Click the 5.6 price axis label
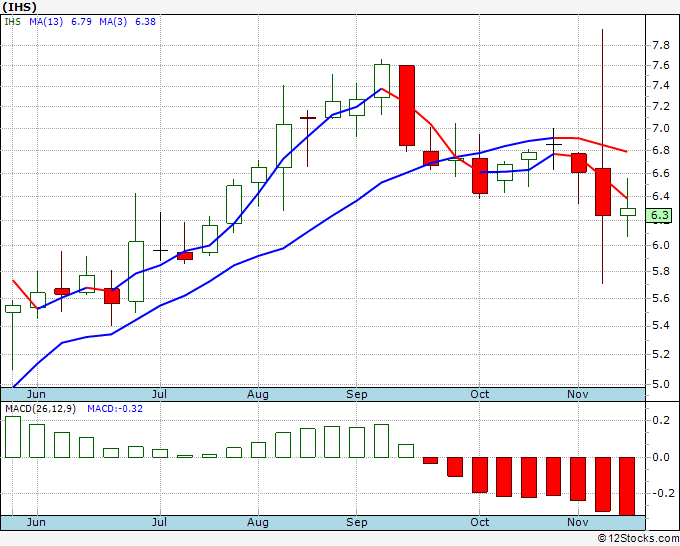680x546 pixels. coord(660,298)
